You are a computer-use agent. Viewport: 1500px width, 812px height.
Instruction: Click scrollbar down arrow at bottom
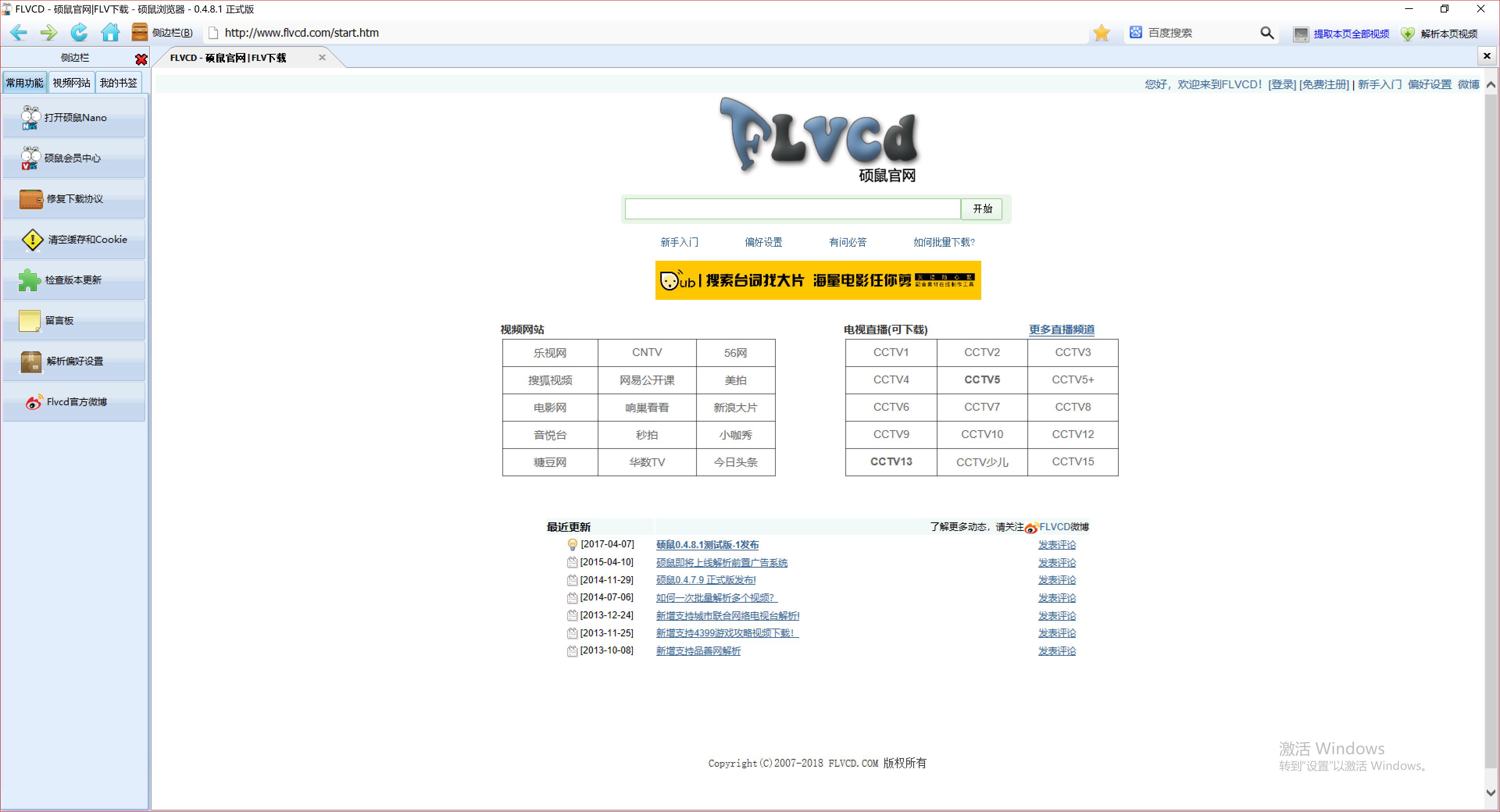click(1491, 792)
